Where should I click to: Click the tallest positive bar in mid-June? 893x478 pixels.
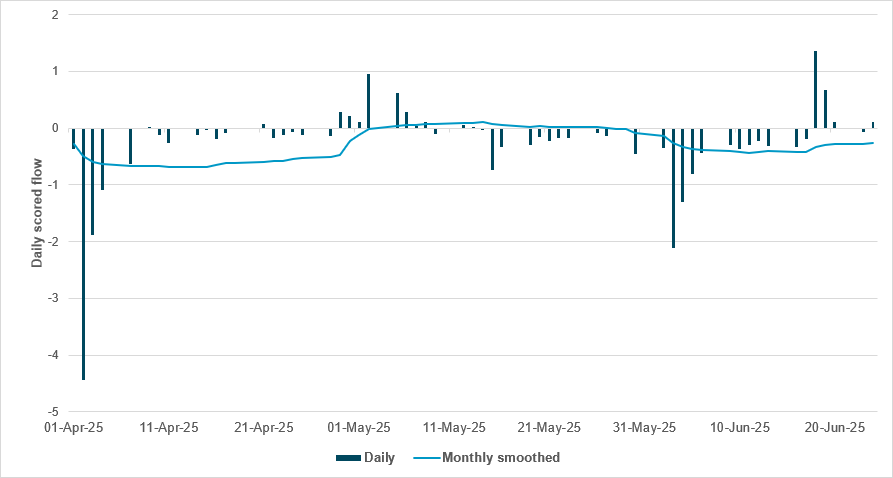pos(816,89)
